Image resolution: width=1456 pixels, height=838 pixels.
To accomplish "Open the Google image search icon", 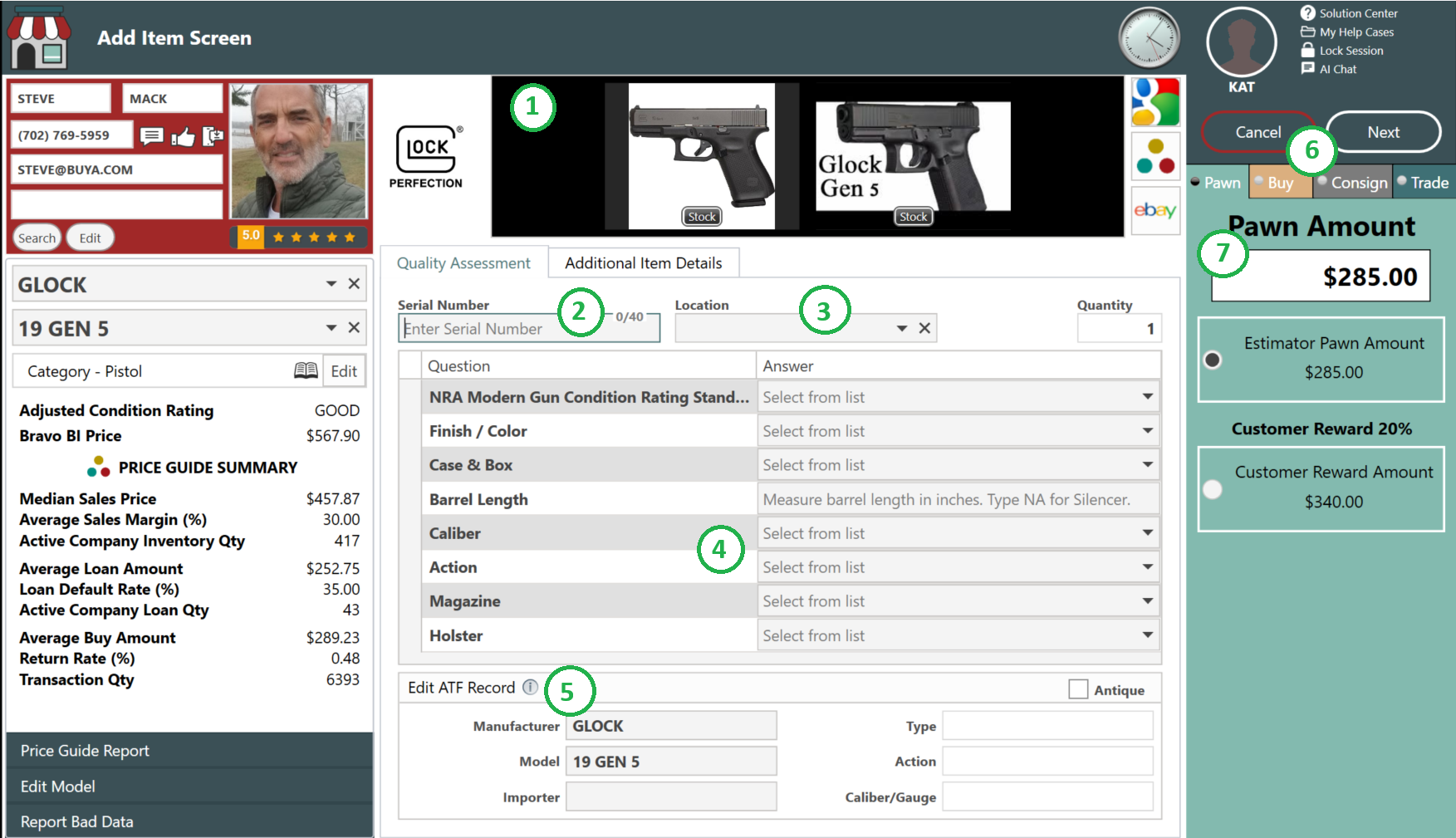I will 1155,102.
